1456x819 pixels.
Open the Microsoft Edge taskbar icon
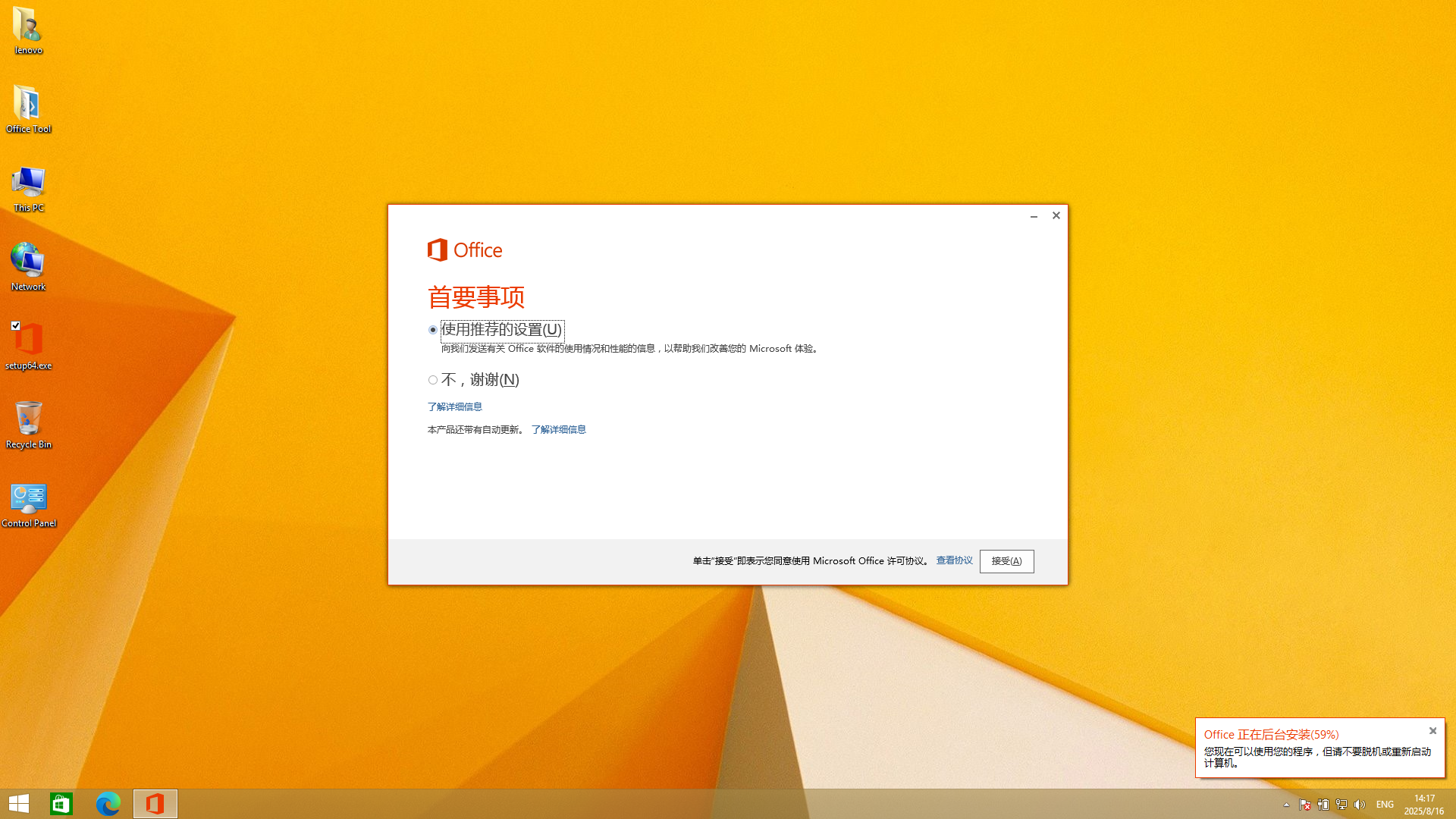pyautogui.click(x=108, y=804)
